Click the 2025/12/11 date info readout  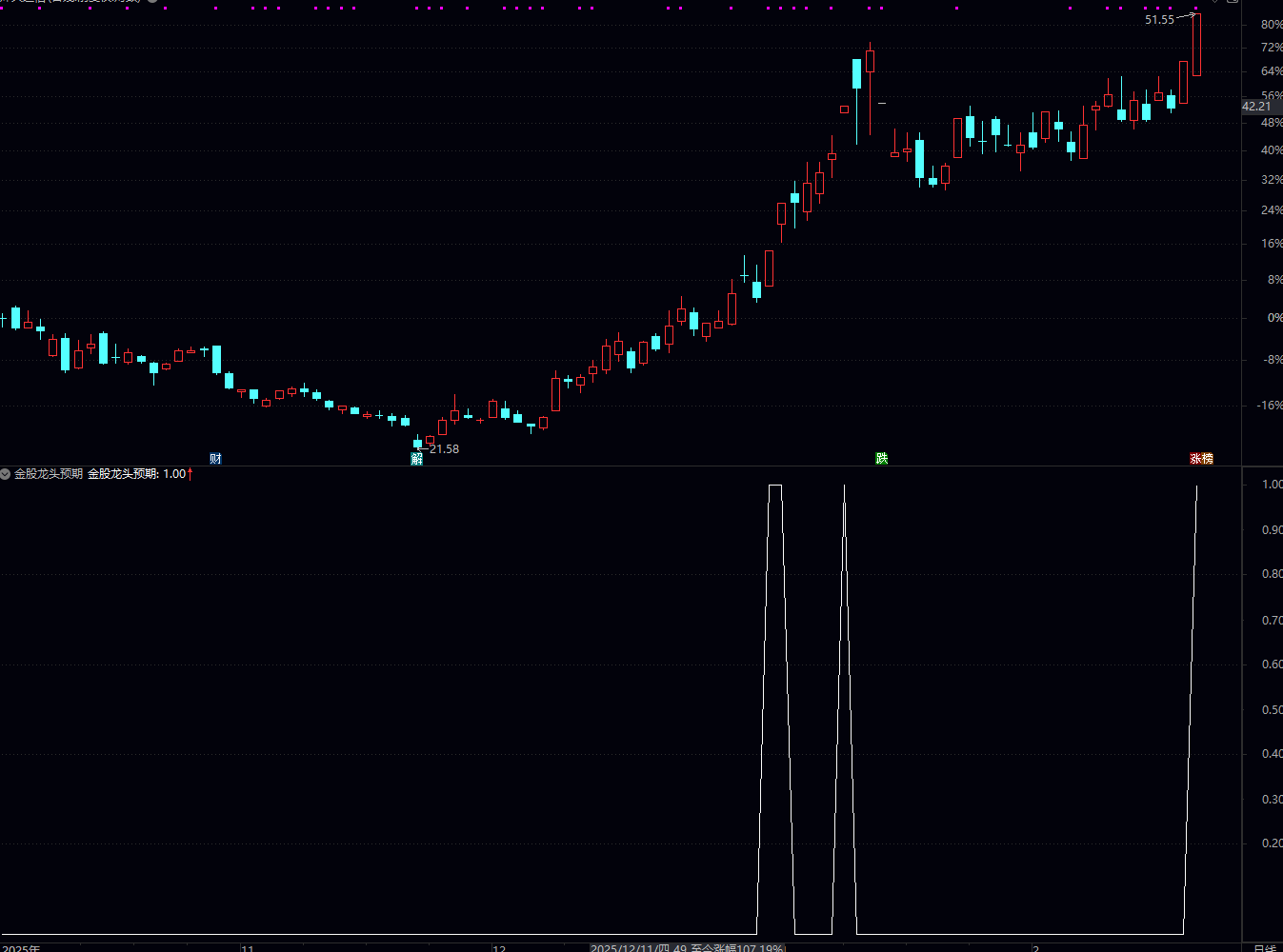point(687,948)
